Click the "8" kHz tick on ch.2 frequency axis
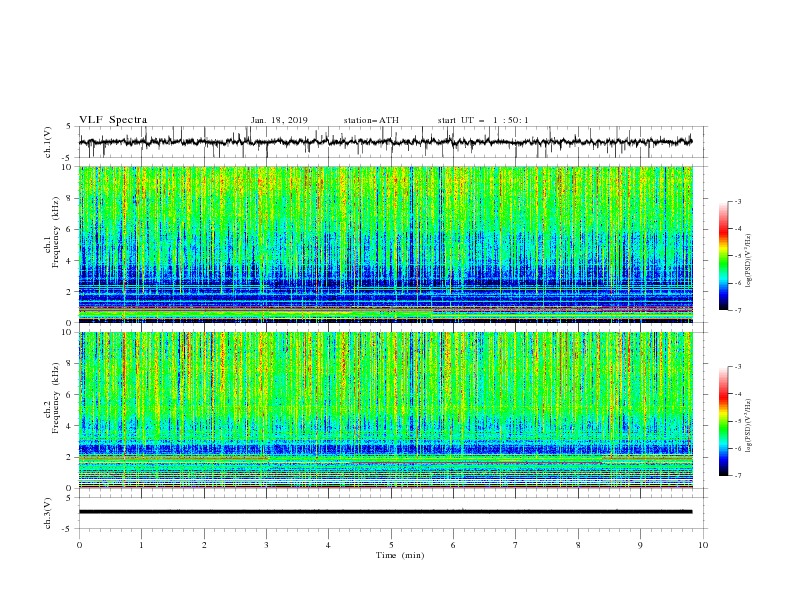This screenshot has height=612, width=792. (x=70, y=364)
